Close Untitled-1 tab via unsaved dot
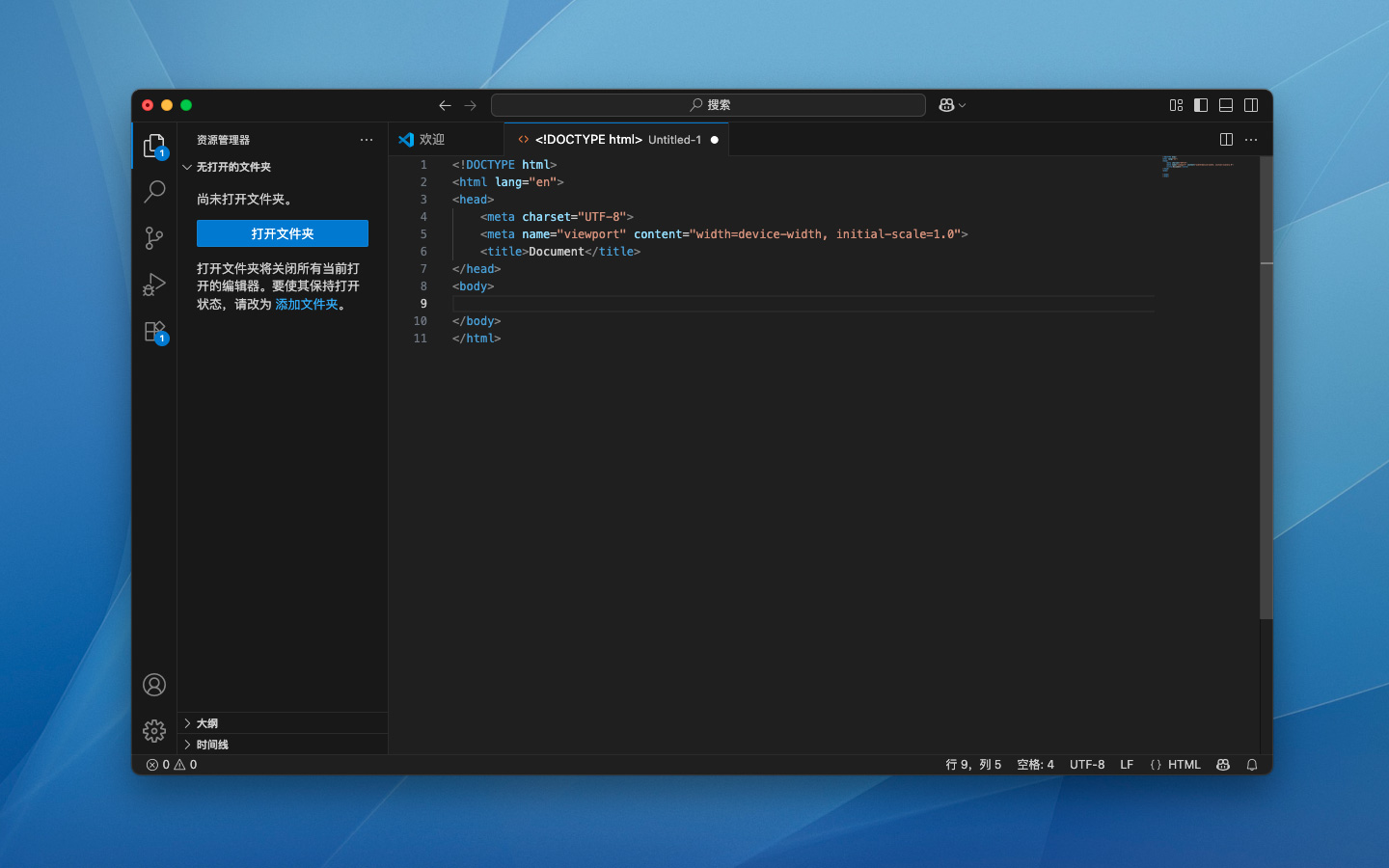 (715, 140)
